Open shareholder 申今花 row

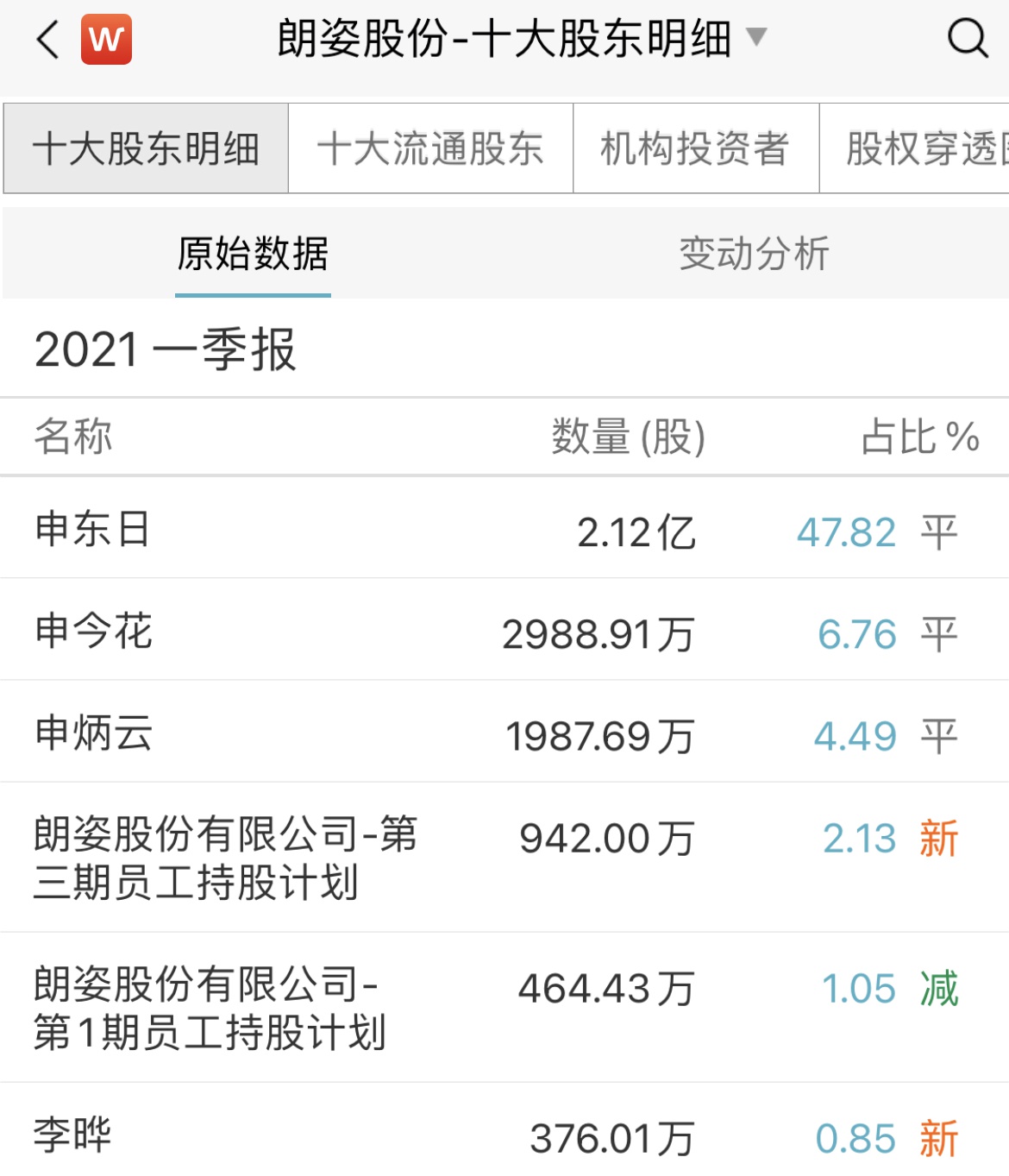[x=504, y=630]
